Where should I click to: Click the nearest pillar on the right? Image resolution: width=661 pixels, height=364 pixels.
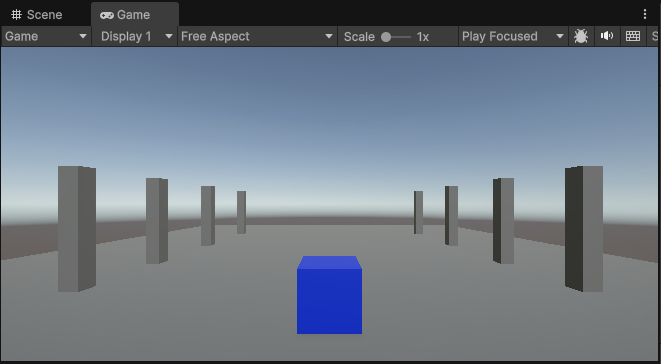coord(584,229)
